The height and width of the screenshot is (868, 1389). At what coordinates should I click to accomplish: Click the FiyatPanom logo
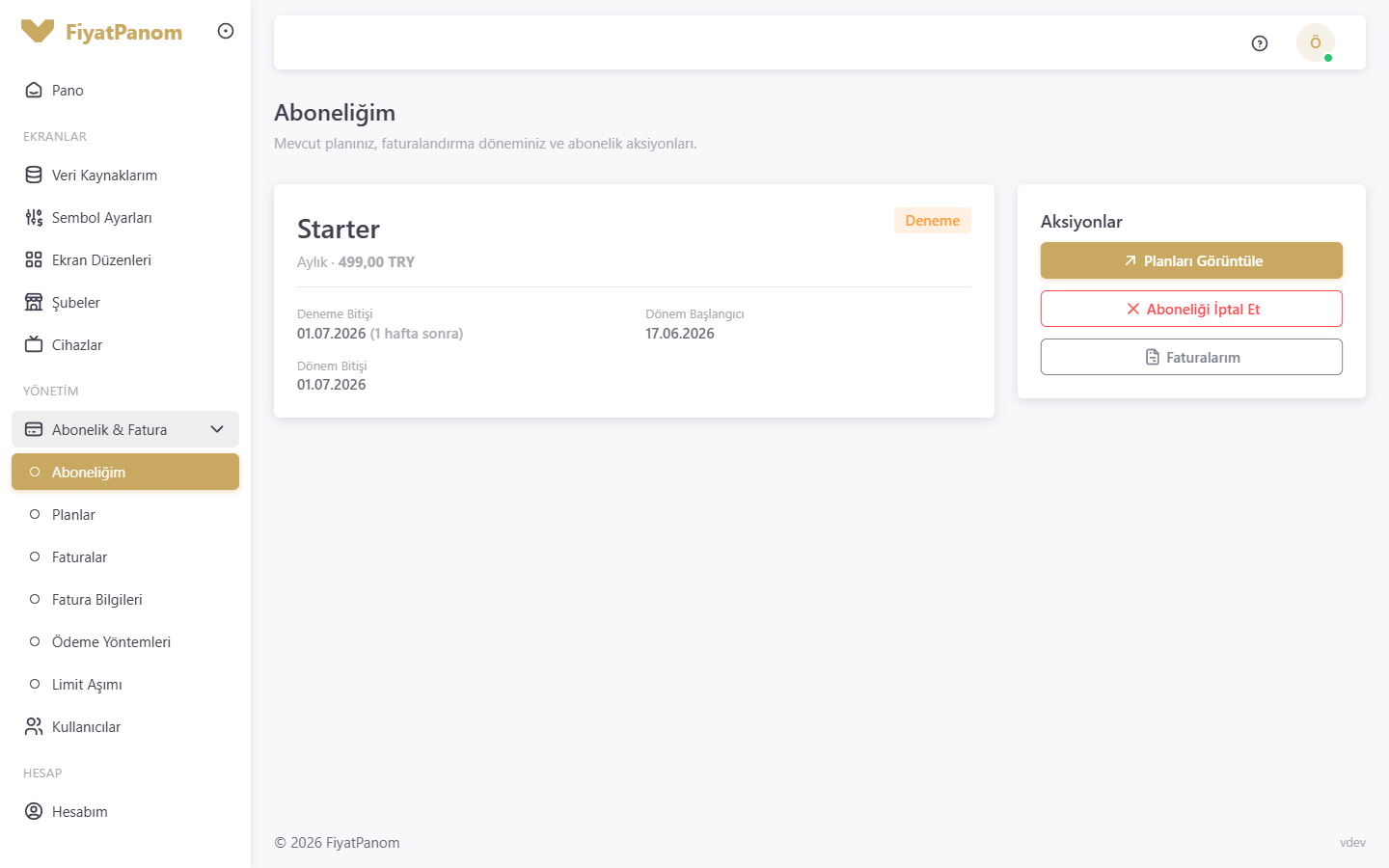[x=101, y=32]
